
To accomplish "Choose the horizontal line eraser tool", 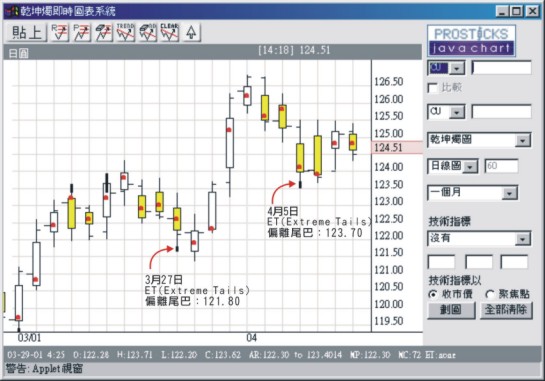I will 103,33.
